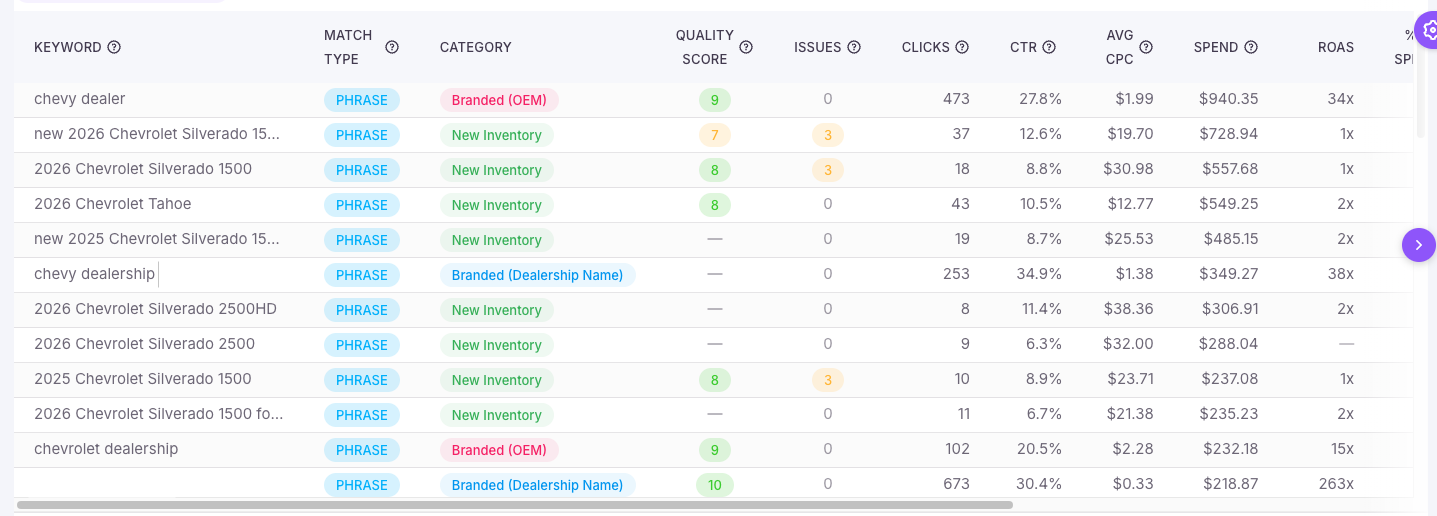Select the 'chevy dealer' keyword

[x=80, y=99]
